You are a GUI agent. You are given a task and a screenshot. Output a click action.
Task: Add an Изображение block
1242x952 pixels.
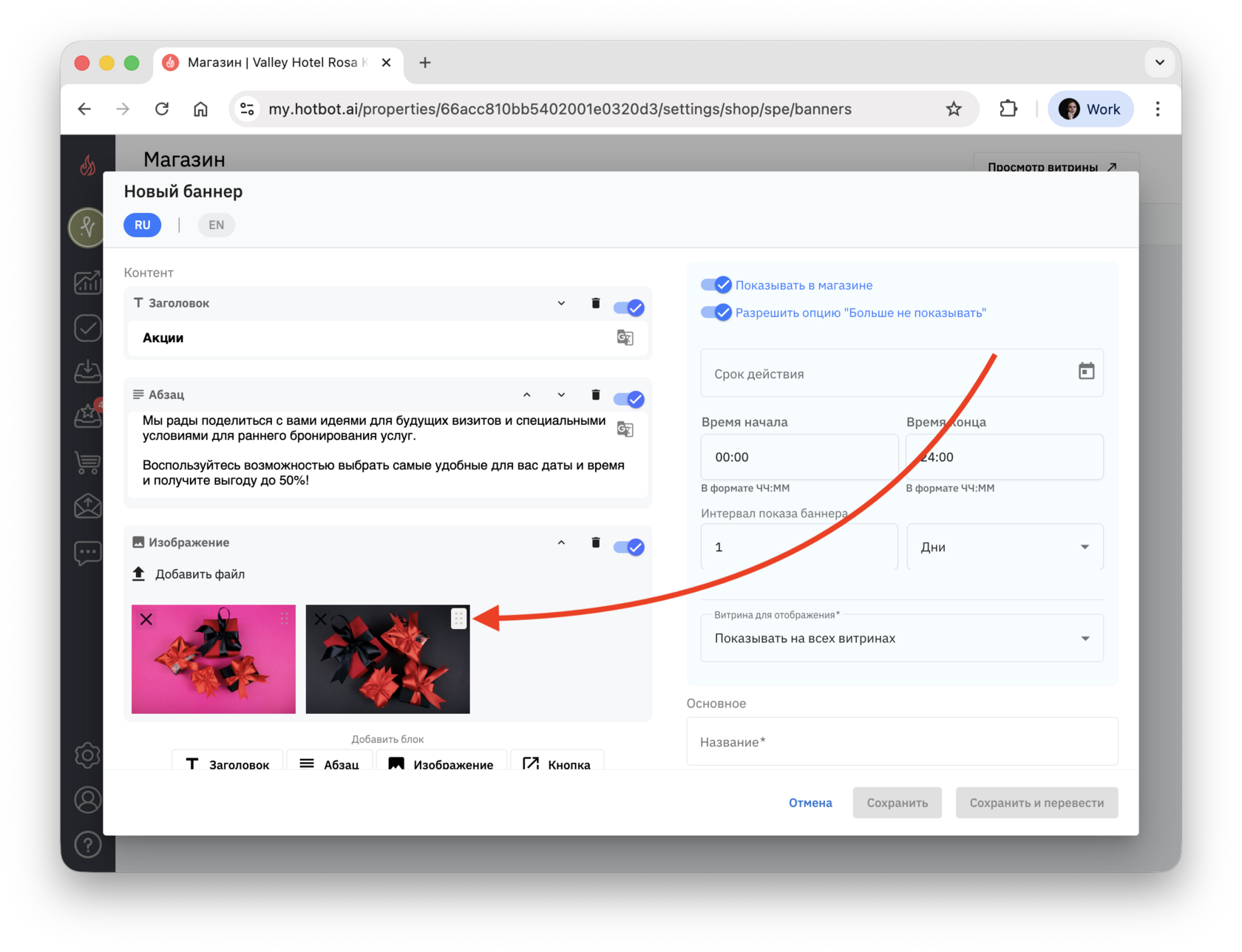coord(441,761)
